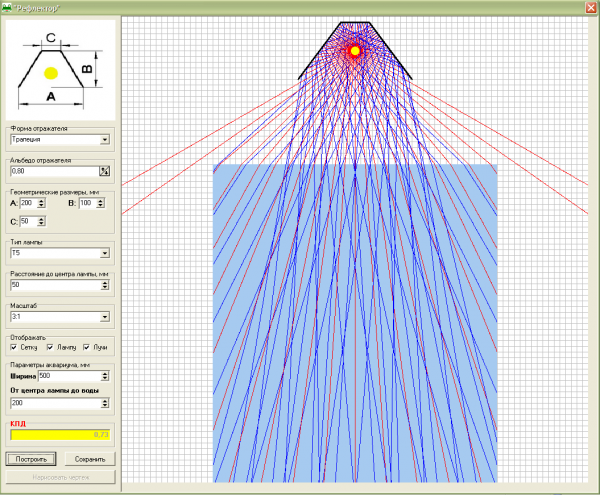Image resolution: width=600 pixels, height=495 pixels.
Task: Click the trapezoid reflector diagram preview
Action: coord(60,70)
